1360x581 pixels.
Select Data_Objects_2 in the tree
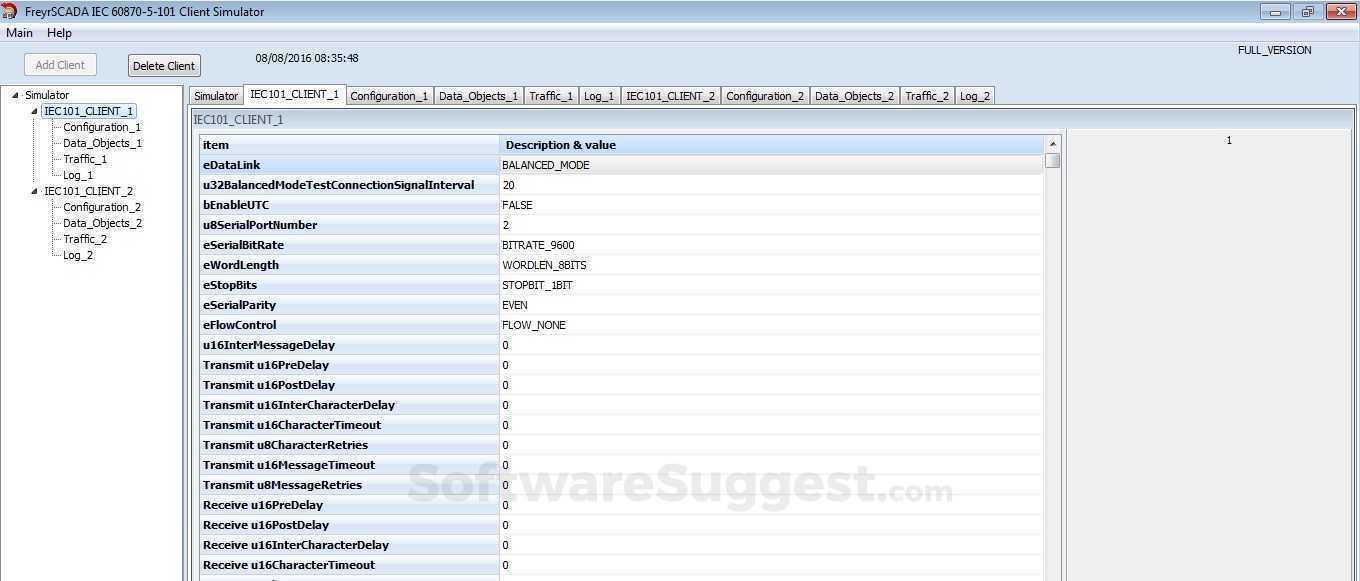click(102, 223)
